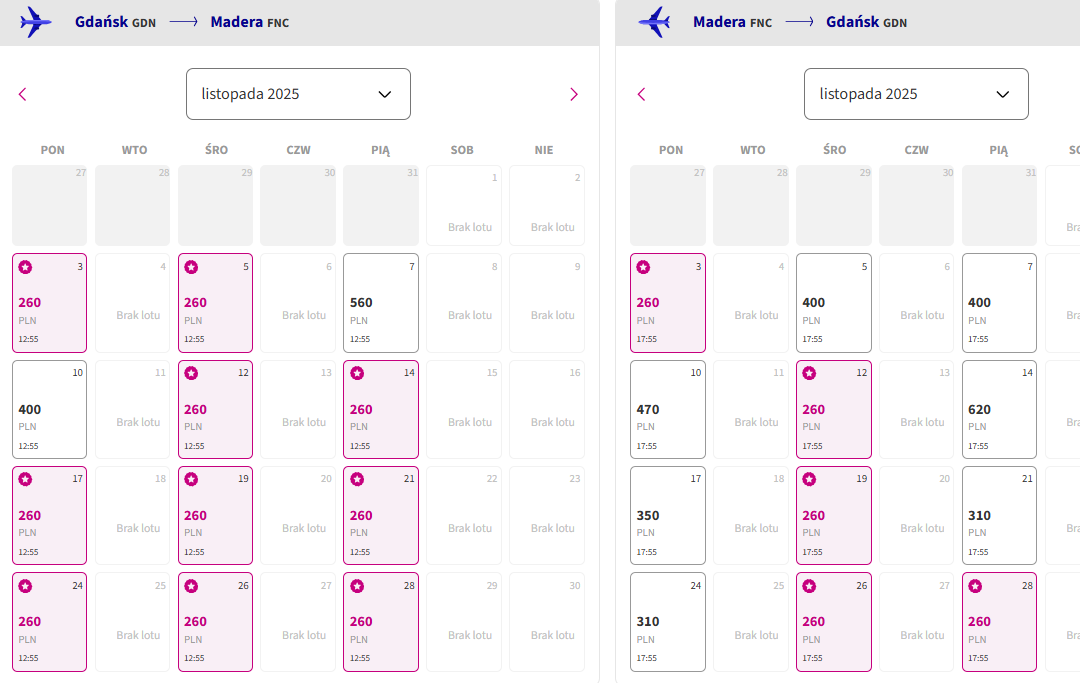Viewport: 1080px width, 683px height.
Task: Select return November 26 for 260 PLN
Action: (x=833, y=622)
